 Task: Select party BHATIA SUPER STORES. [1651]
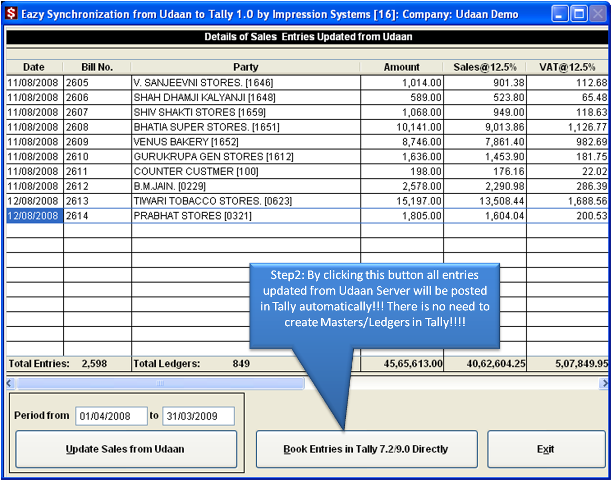point(246,127)
